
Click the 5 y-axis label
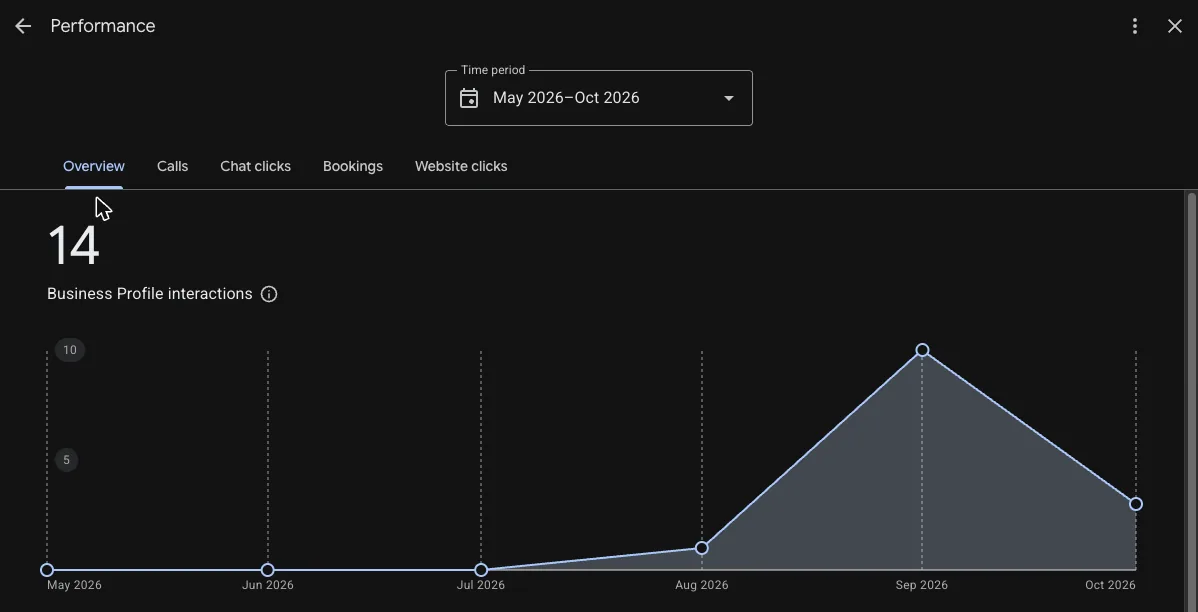pos(66,460)
